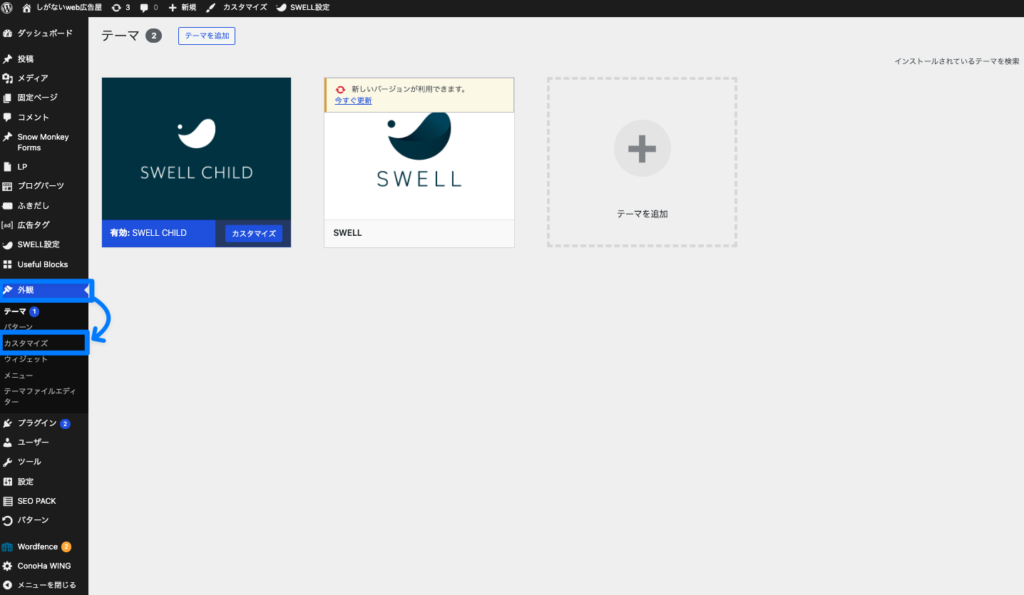Open the updates icon in admin bar

120,7
